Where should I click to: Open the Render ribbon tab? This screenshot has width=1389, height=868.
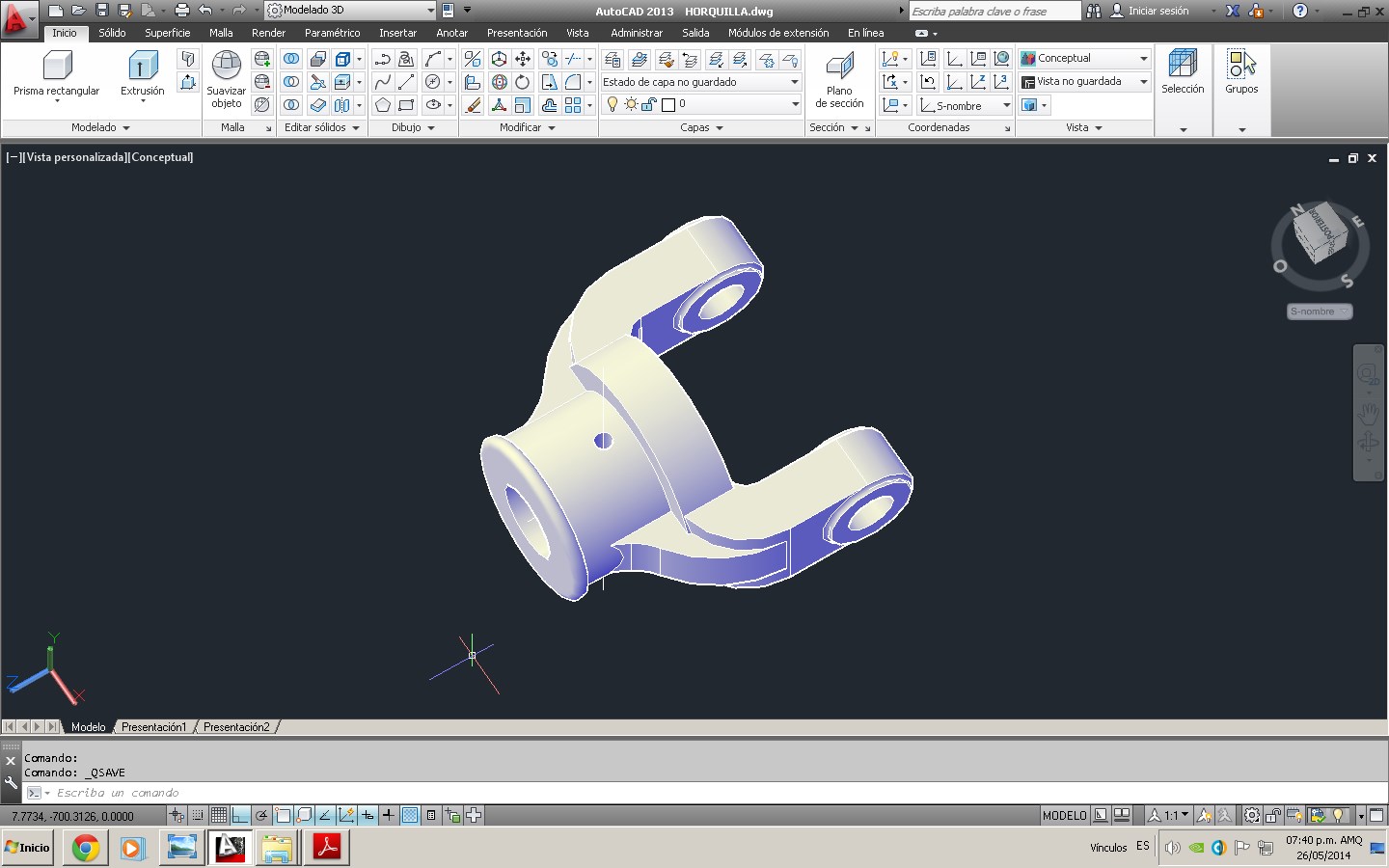268,33
